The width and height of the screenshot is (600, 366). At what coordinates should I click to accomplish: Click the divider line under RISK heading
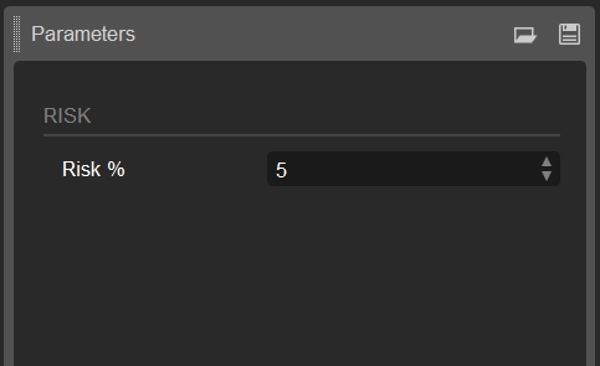302,135
